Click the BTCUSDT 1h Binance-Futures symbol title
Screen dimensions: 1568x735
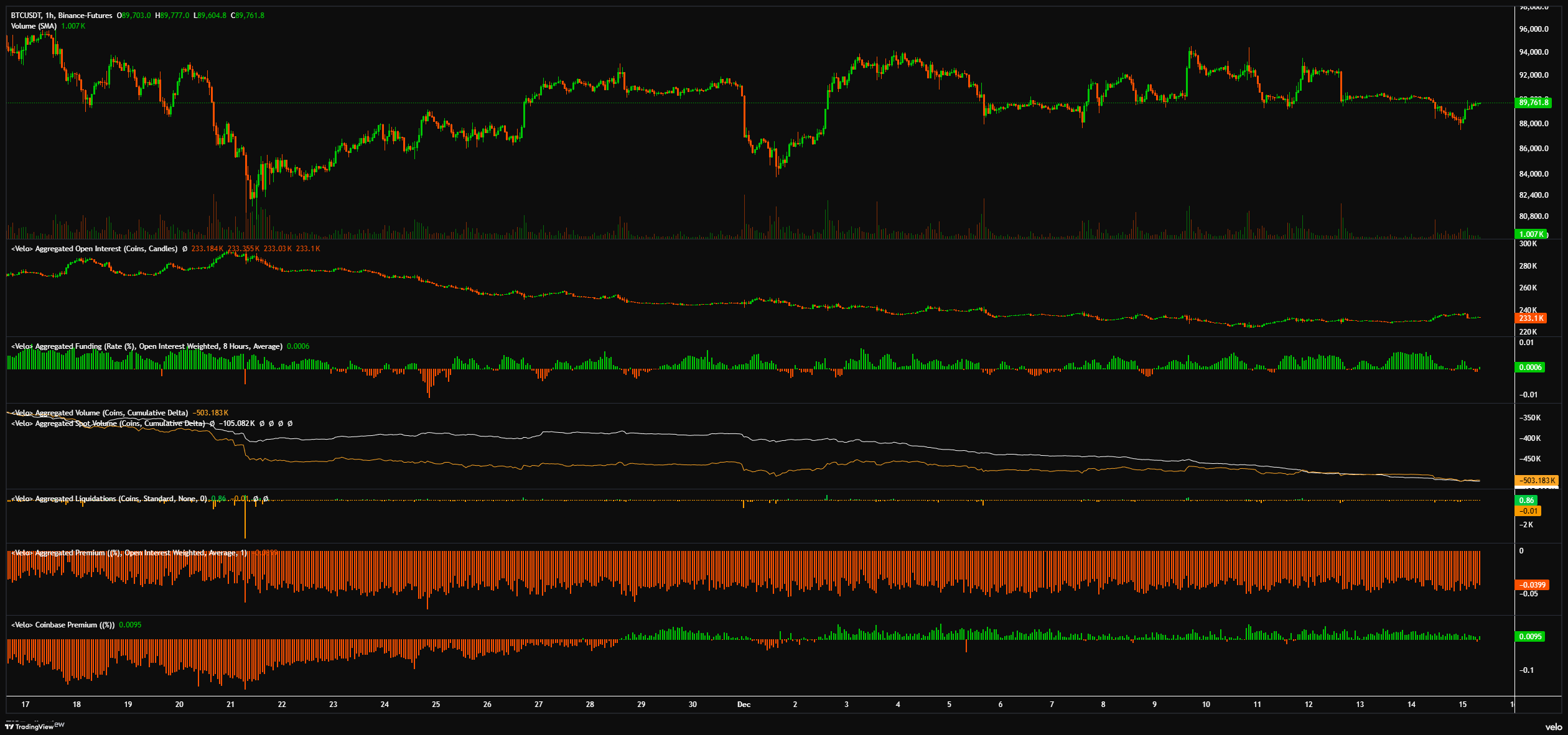point(62,16)
